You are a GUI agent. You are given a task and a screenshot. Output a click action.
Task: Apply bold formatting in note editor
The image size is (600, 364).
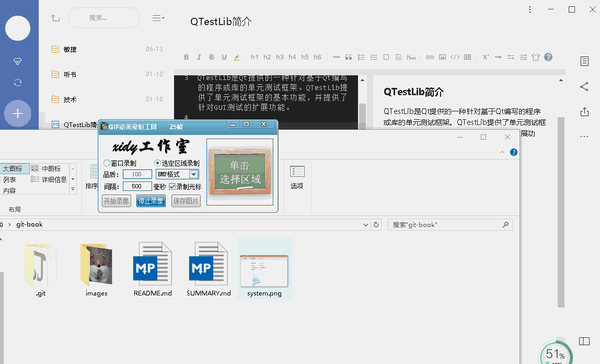click(x=186, y=57)
